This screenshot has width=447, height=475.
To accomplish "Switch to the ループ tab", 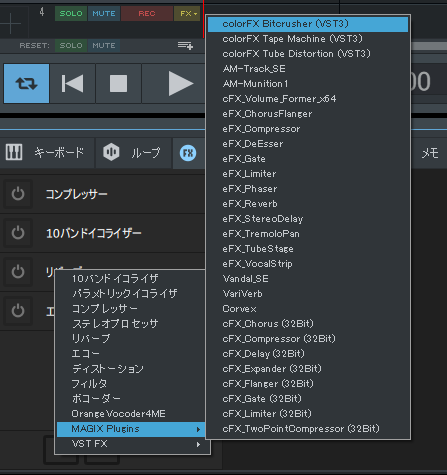I will point(133,153).
